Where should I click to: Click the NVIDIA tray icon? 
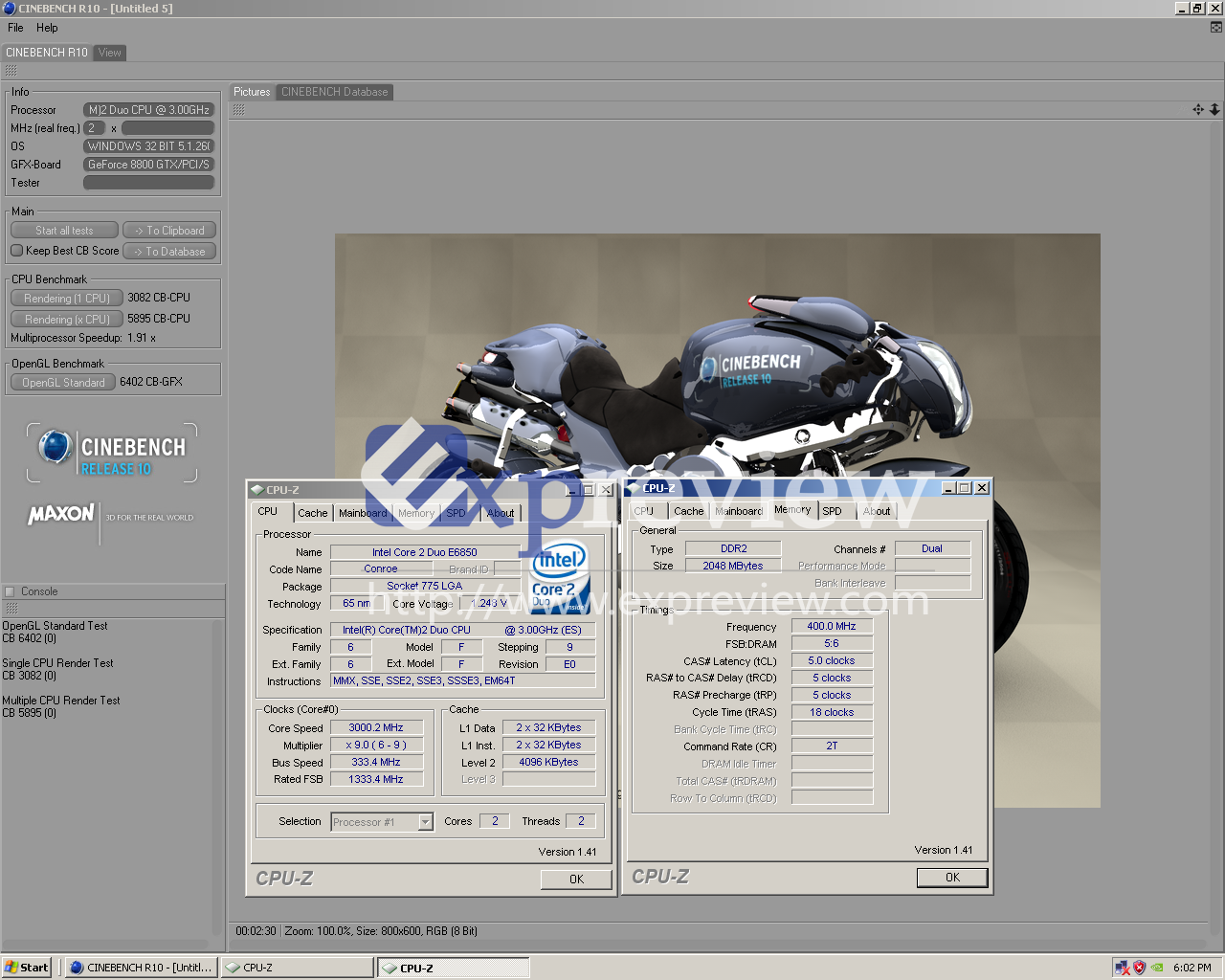(1157, 968)
